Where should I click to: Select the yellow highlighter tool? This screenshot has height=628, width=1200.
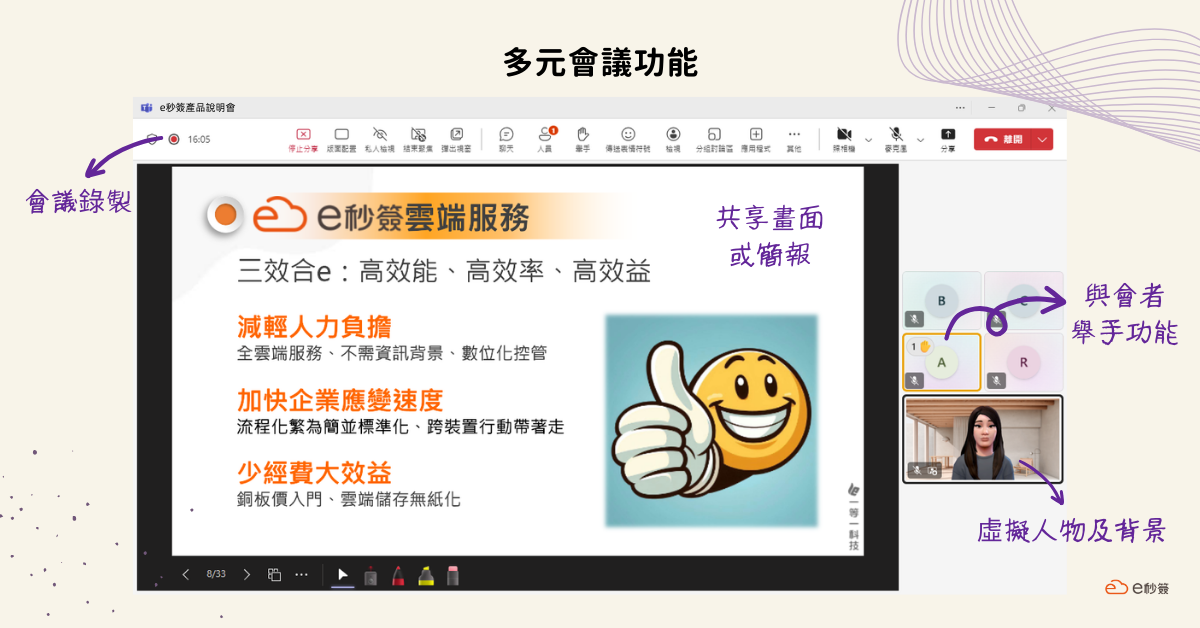425,575
